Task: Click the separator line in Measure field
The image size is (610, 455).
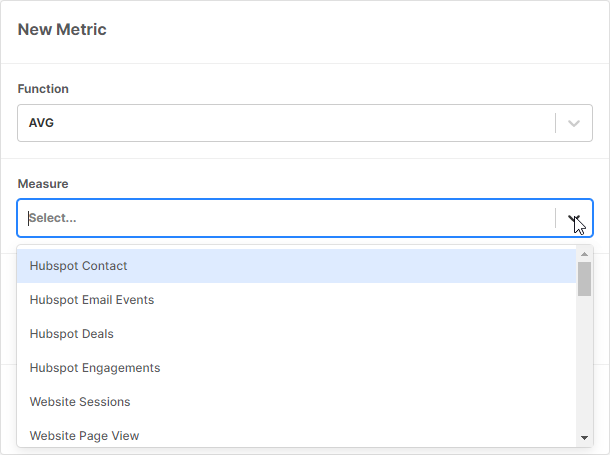Action: [x=555, y=218]
